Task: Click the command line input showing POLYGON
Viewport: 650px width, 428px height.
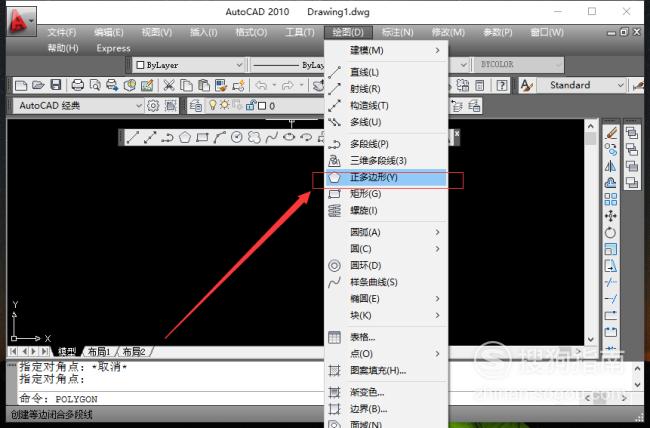Action: (x=170, y=399)
